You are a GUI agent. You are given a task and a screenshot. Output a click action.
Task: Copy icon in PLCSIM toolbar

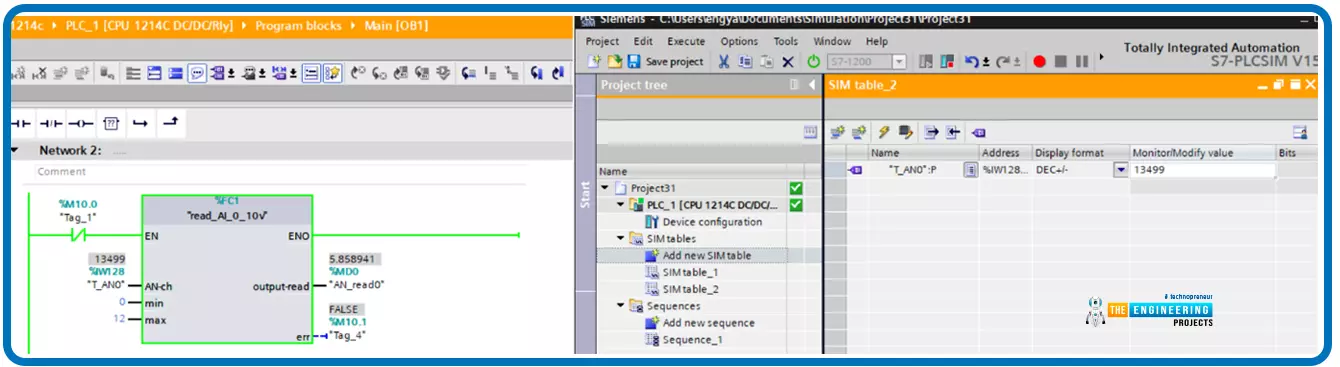pos(745,62)
